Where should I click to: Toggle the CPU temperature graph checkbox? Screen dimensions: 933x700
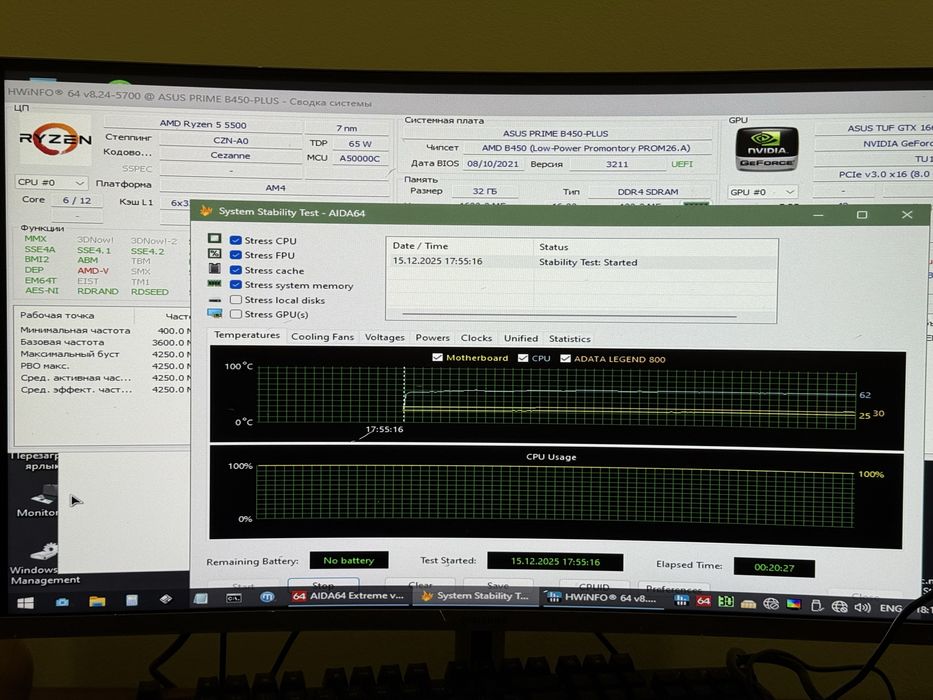click(523, 358)
